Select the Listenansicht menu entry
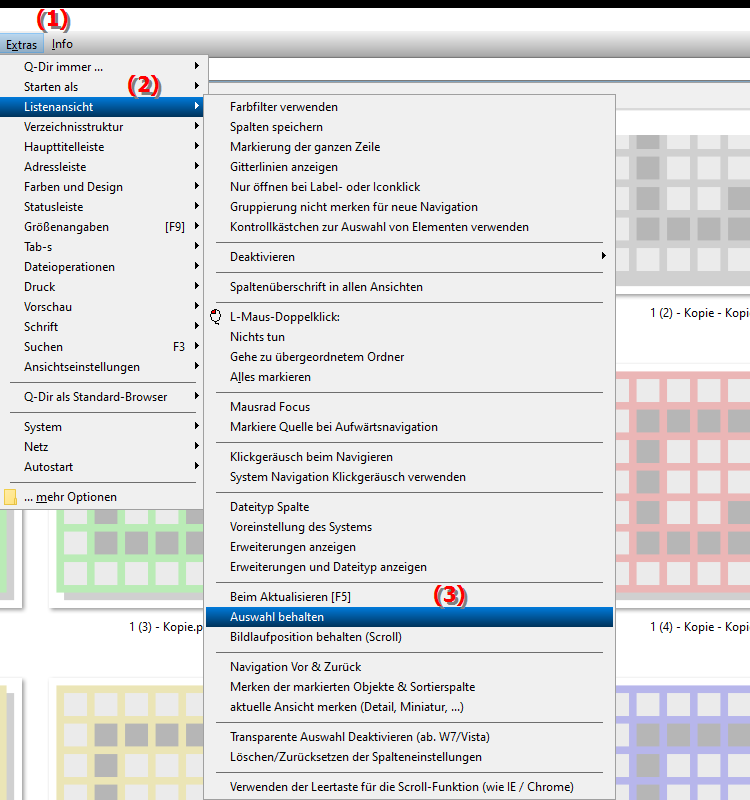The image size is (750, 800). point(102,107)
